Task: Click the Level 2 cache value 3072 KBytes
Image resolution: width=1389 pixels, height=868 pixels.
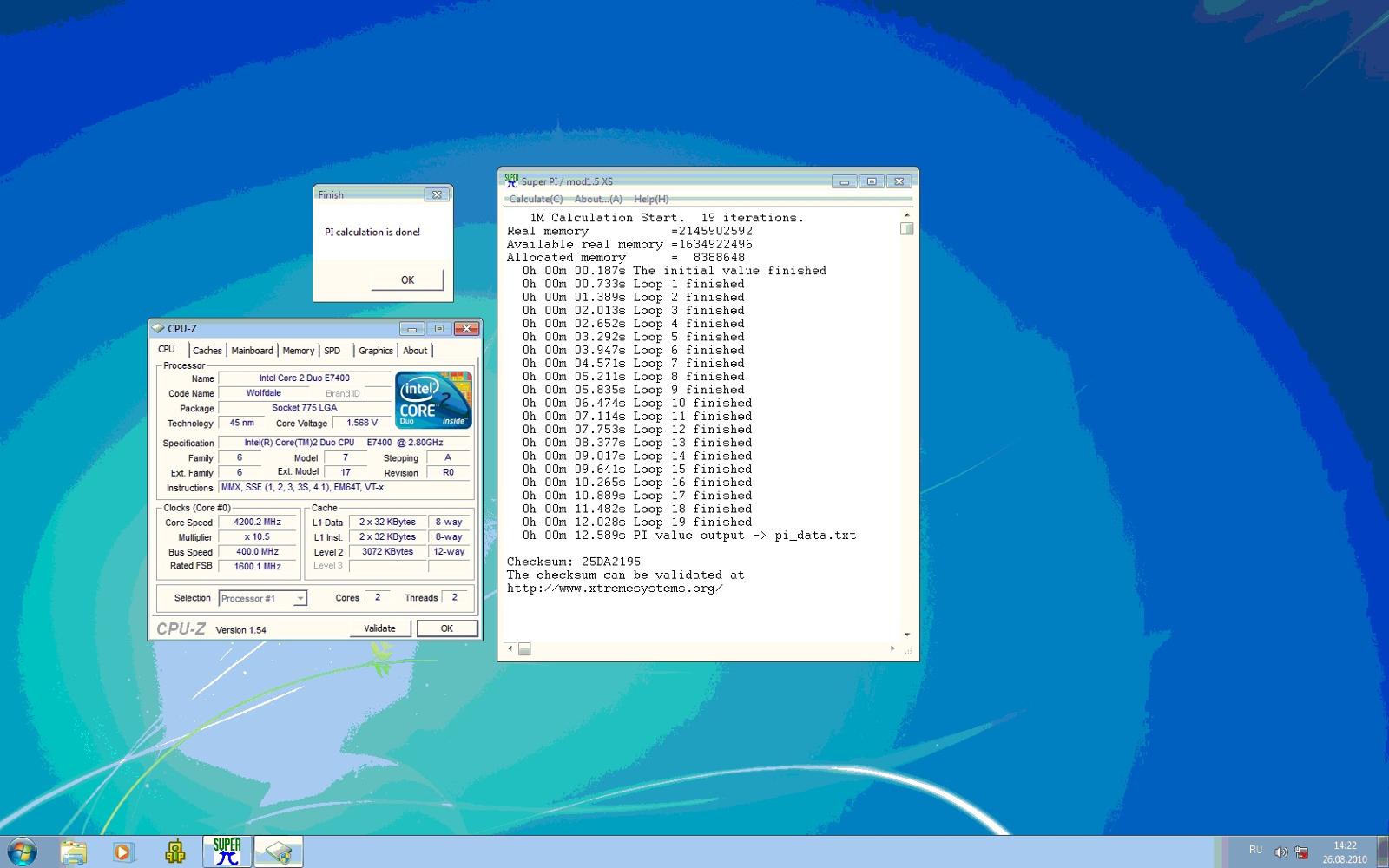Action: pos(388,552)
